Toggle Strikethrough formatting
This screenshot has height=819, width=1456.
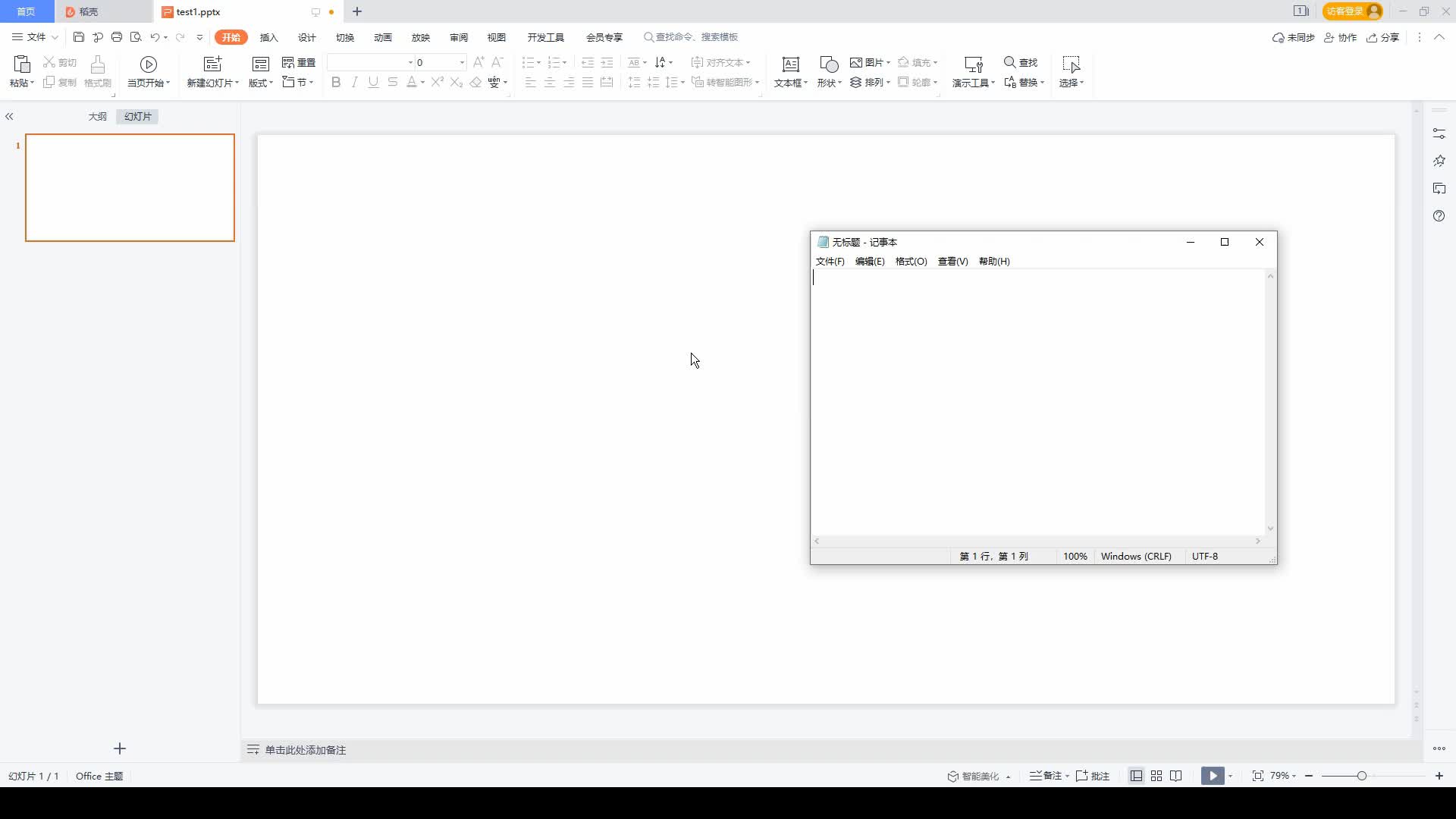click(x=392, y=82)
